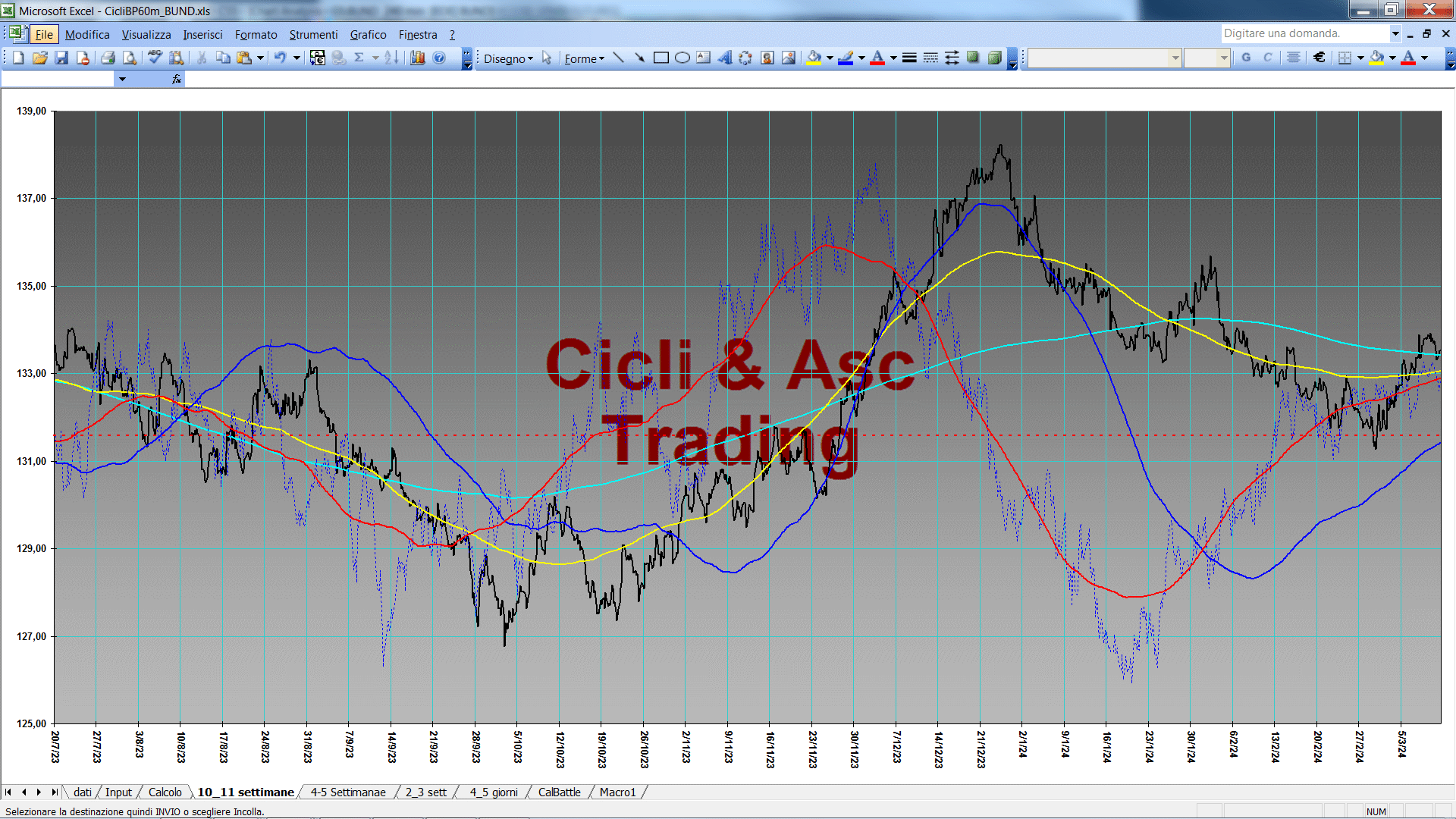Select the Arrow drawing tool

tap(639, 58)
